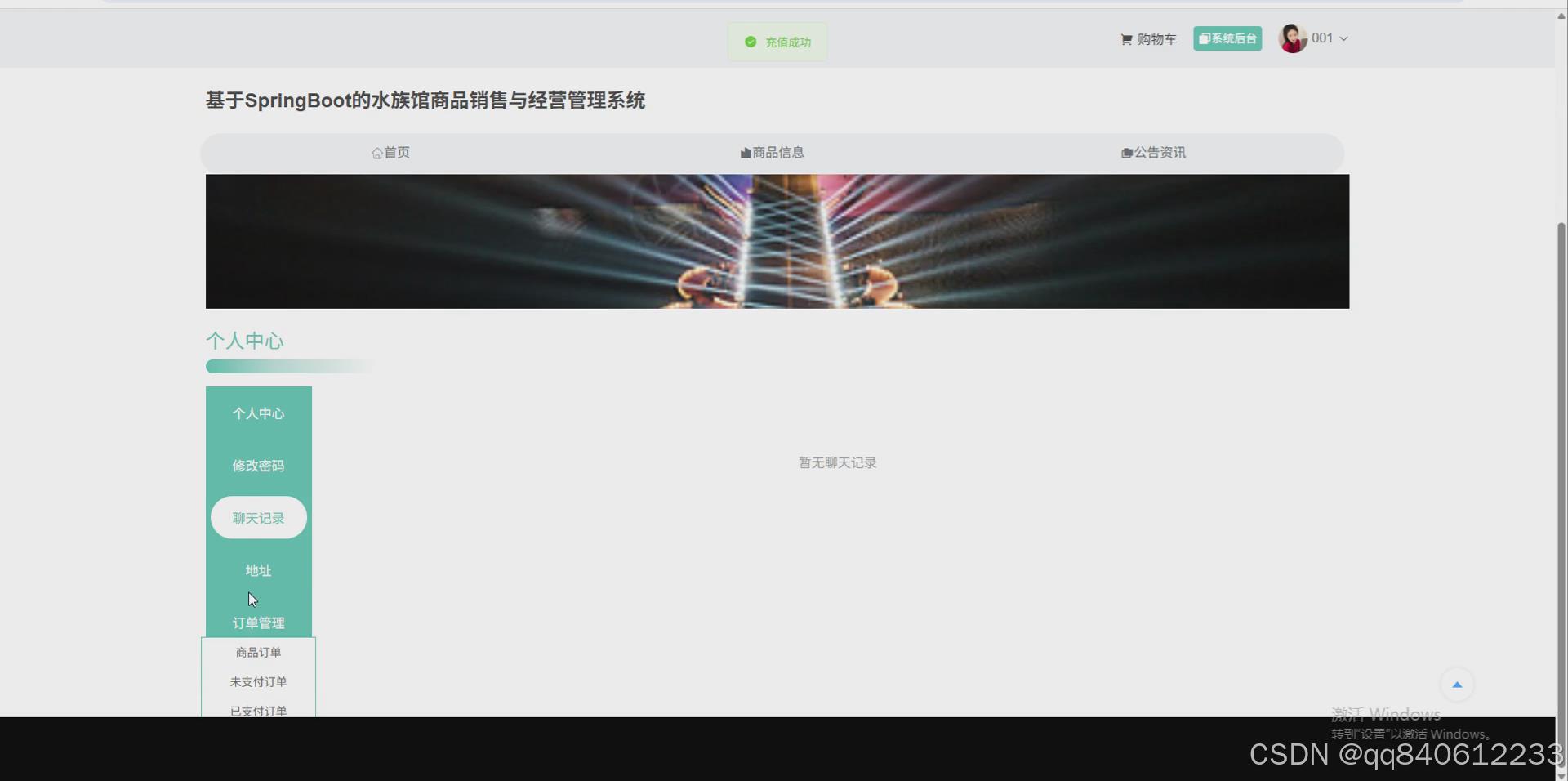Select 修改密码 in the sidebar

259,466
